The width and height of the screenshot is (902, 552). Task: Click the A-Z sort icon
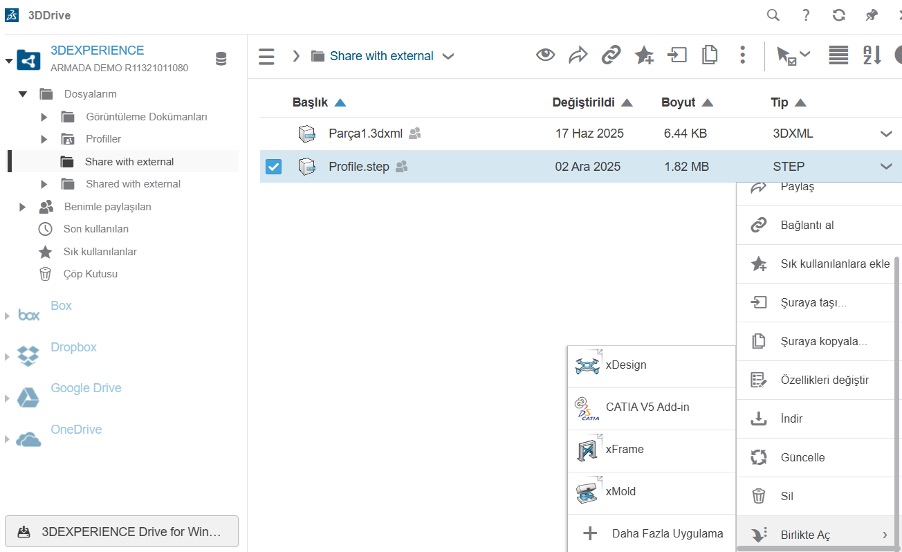[x=872, y=55]
